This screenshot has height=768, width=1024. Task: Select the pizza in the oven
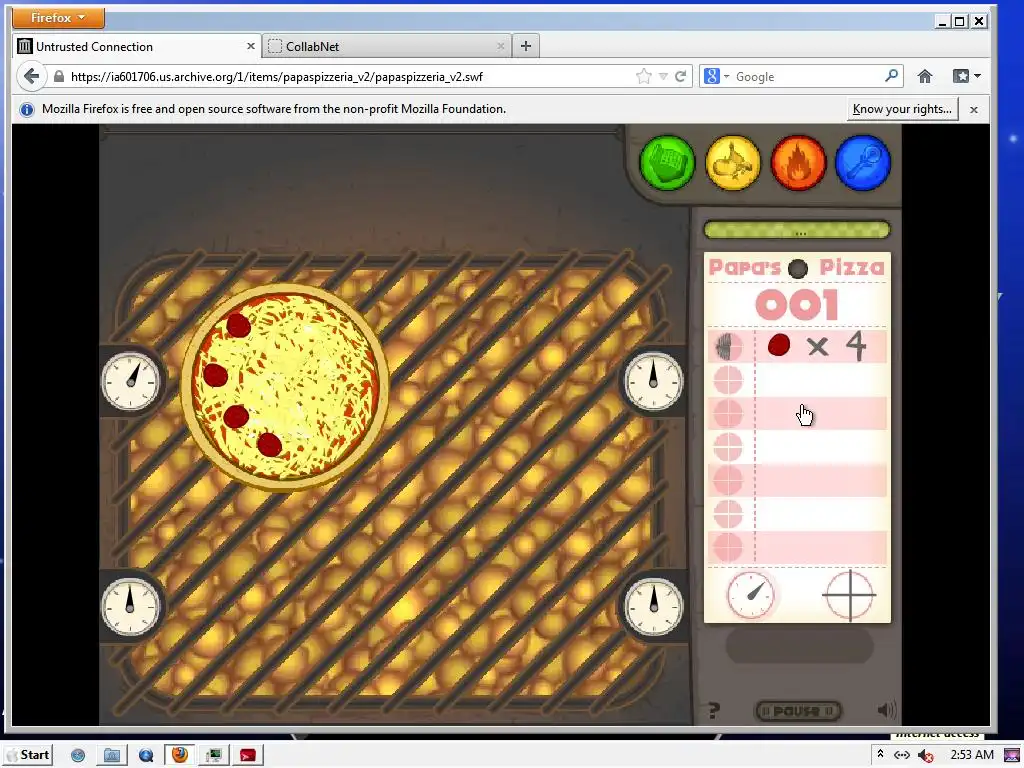285,387
